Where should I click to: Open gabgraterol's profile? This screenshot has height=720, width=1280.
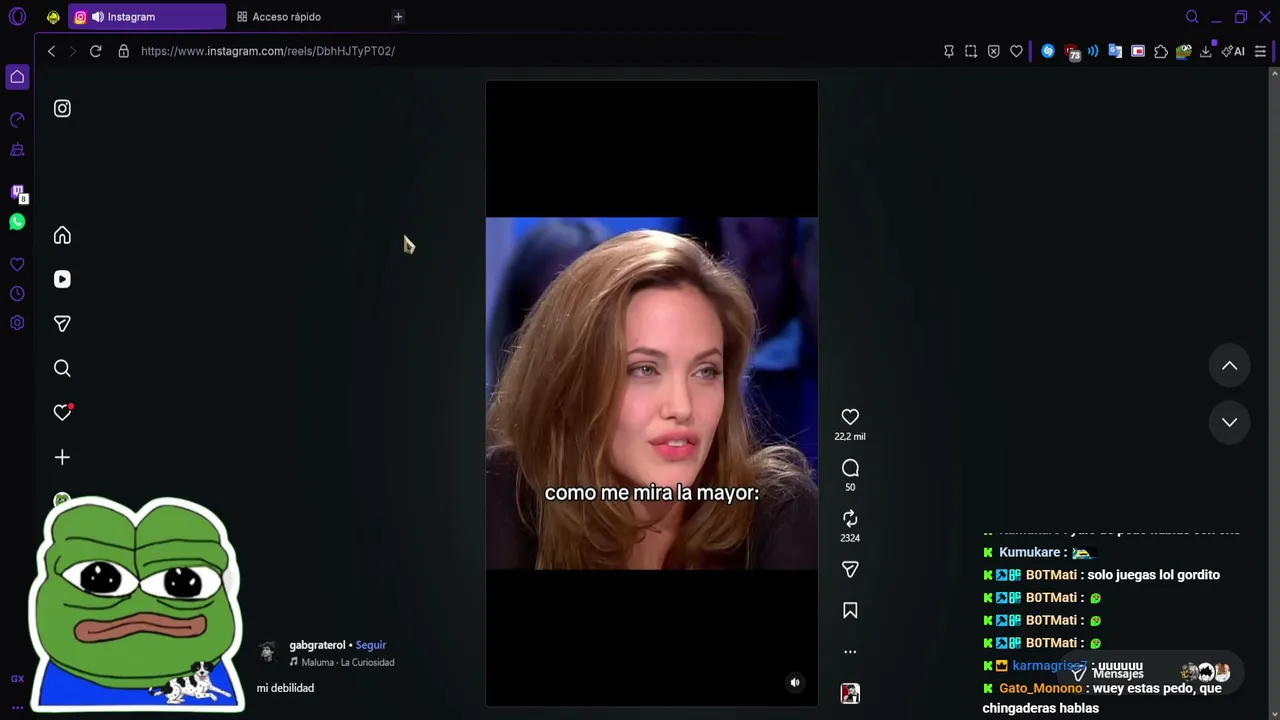[317, 645]
